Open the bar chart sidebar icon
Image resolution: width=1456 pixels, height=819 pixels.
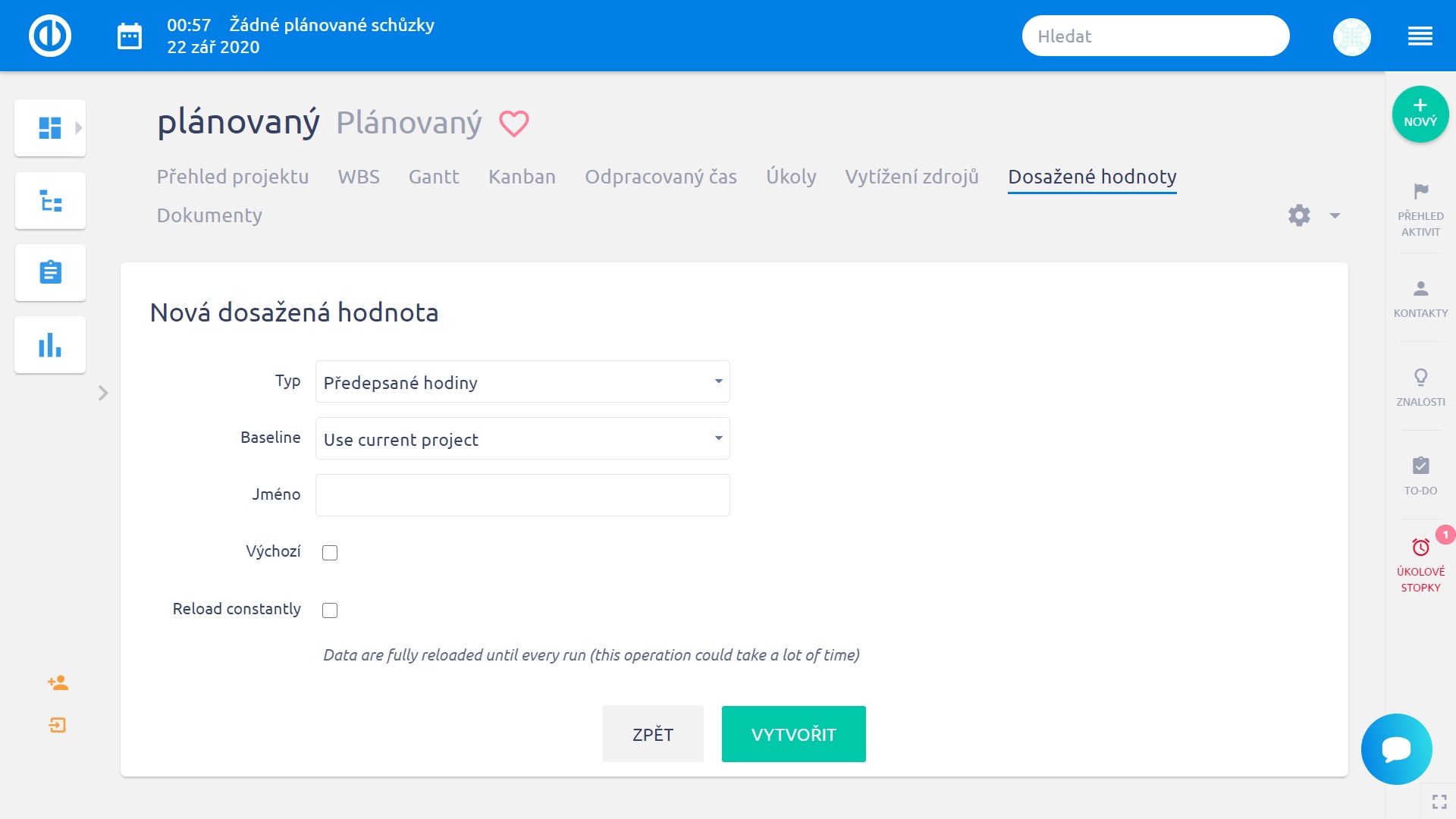[x=50, y=345]
